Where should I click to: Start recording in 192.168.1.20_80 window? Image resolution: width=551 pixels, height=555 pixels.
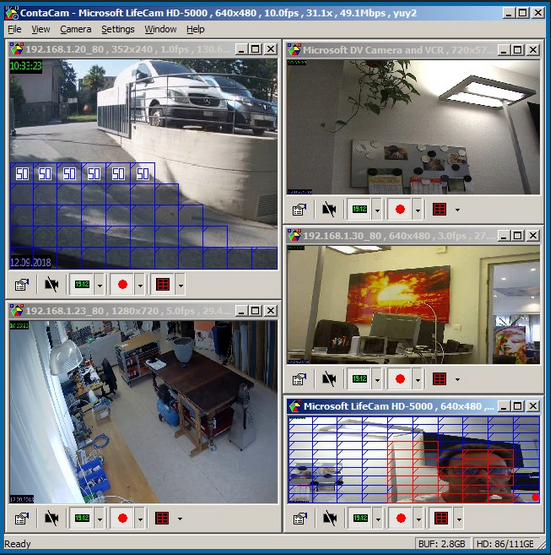122,285
